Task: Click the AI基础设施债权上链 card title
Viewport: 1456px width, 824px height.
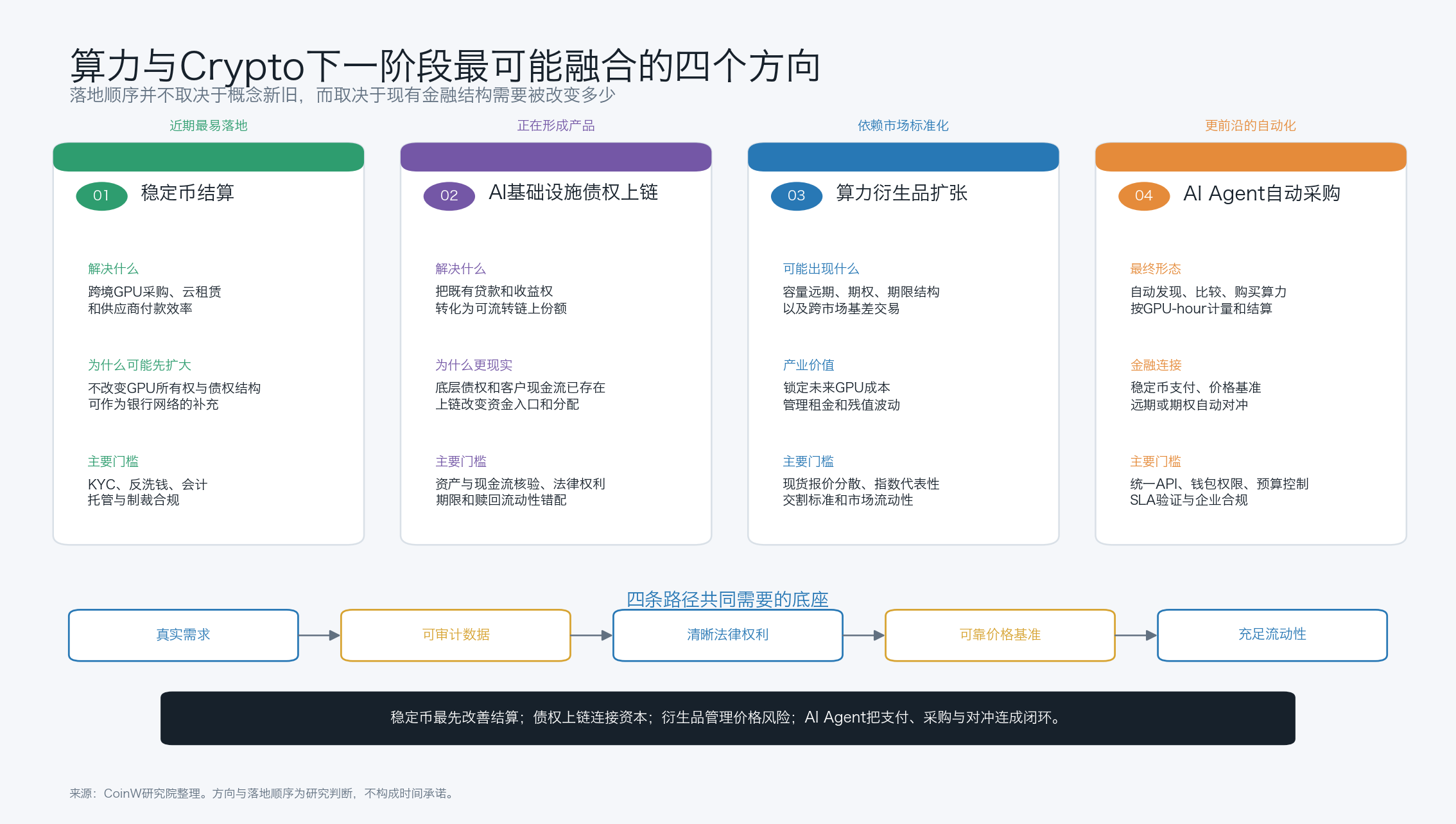Action: point(573,193)
